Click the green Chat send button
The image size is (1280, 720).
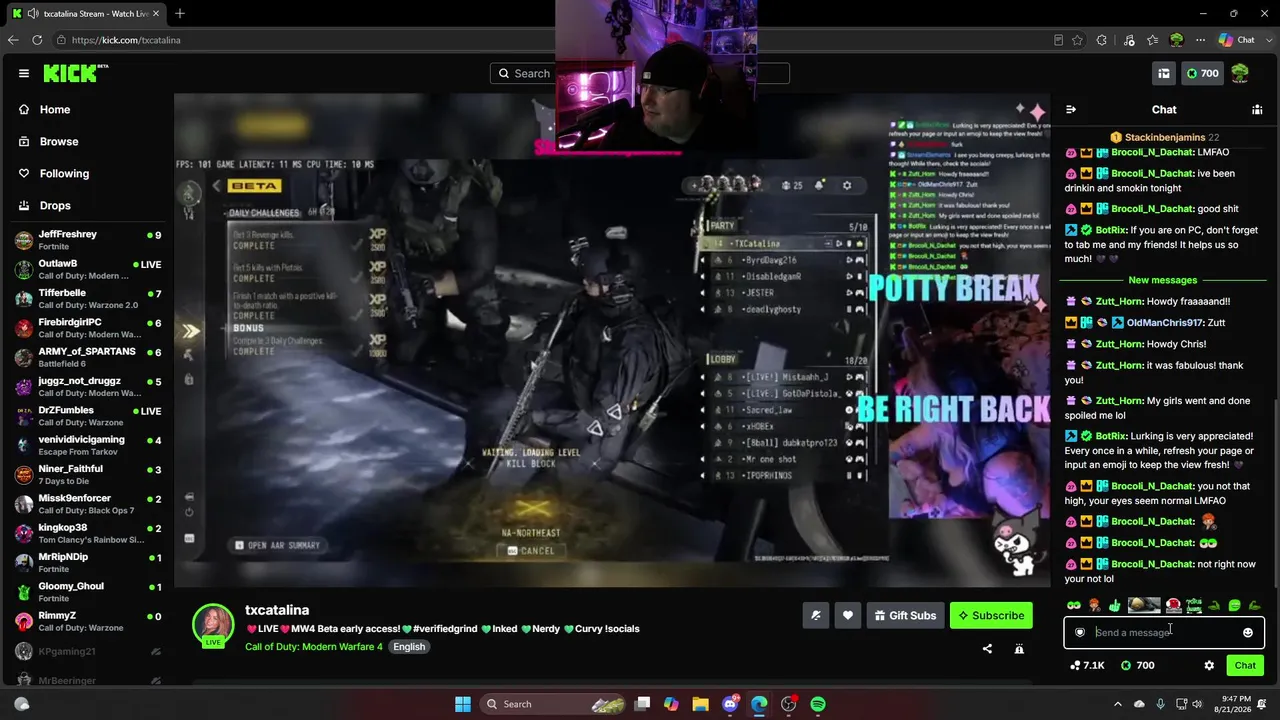pos(1245,665)
